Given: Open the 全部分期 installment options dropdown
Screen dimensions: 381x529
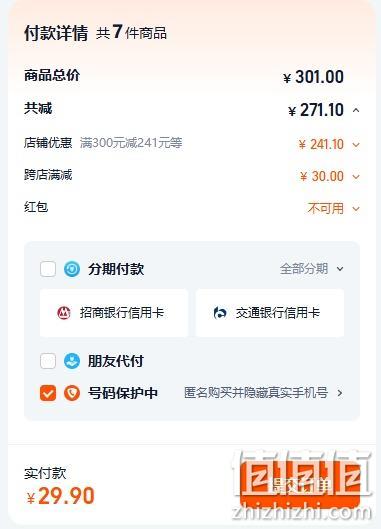Looking at the screenshot, I should pyautogui.click(x=340, y=269).
